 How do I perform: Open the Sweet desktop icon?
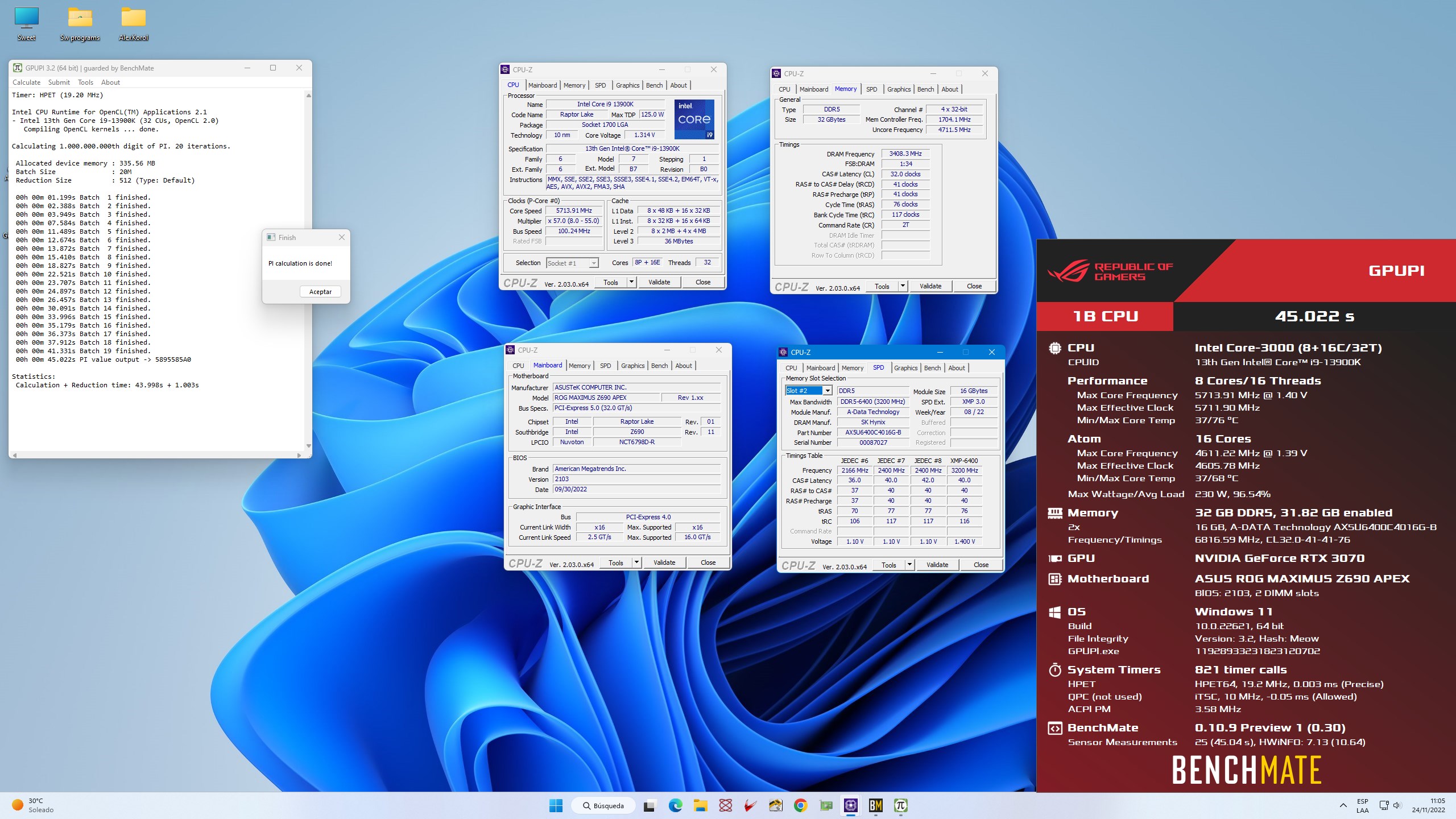click(26, 24)
